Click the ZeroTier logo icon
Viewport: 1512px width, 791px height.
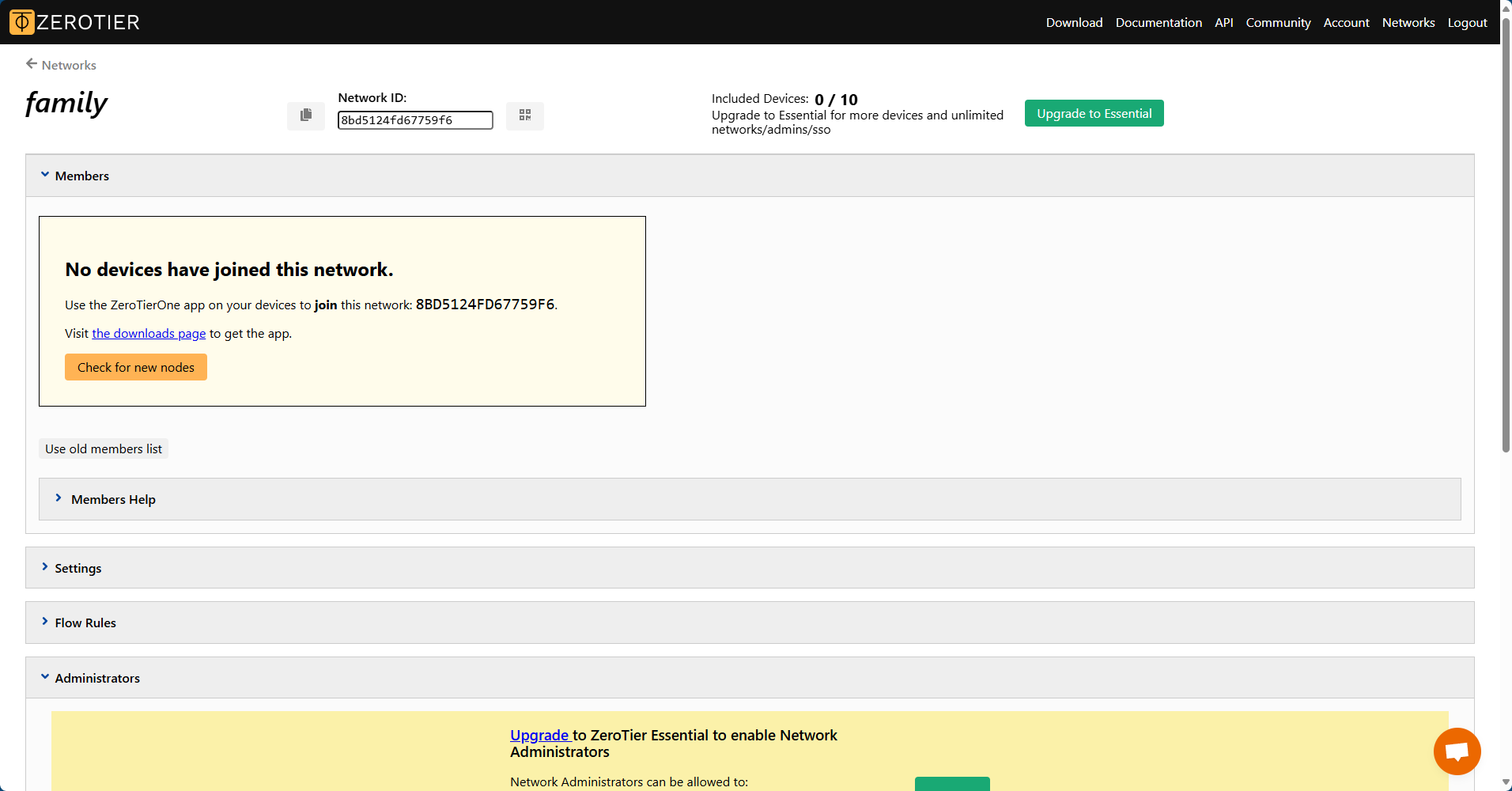click(22, 22)
